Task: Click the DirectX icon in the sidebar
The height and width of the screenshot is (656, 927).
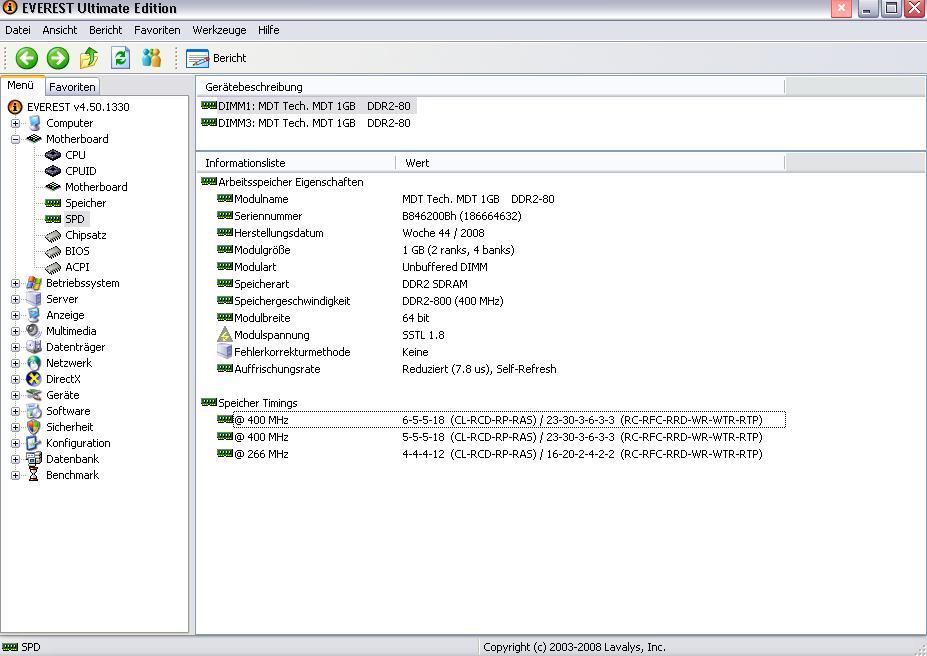Action: point(35,379)
